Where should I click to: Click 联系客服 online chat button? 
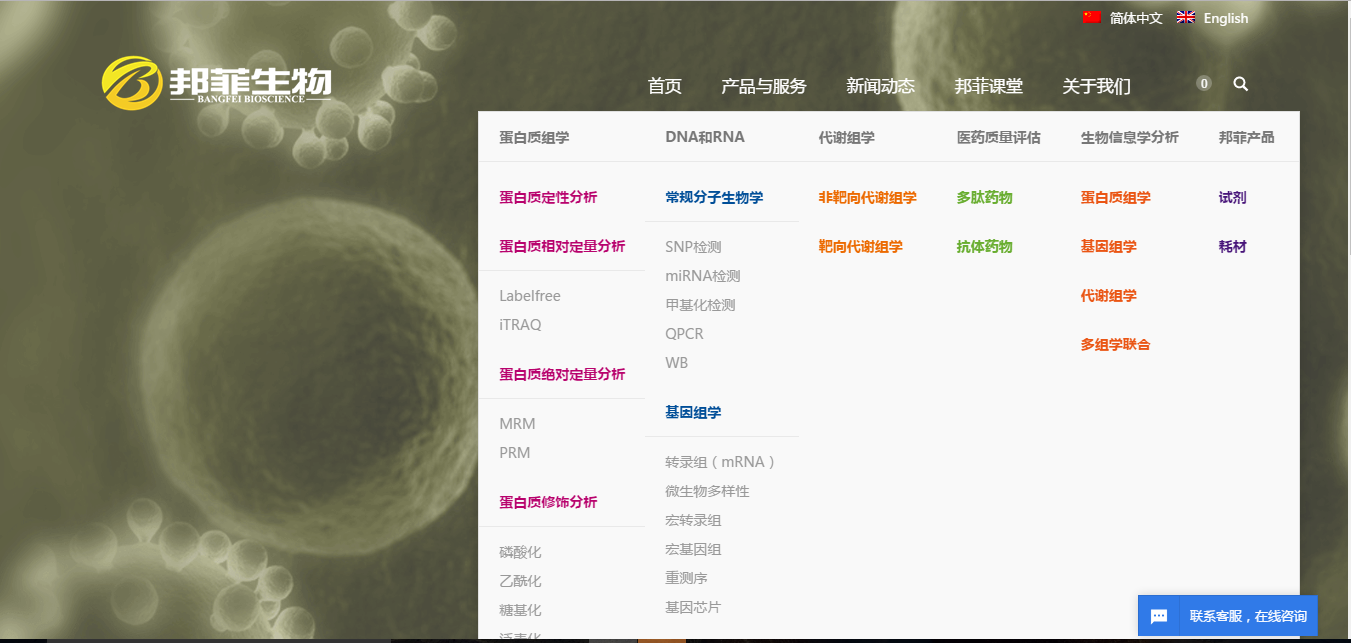coord(1247,616)
